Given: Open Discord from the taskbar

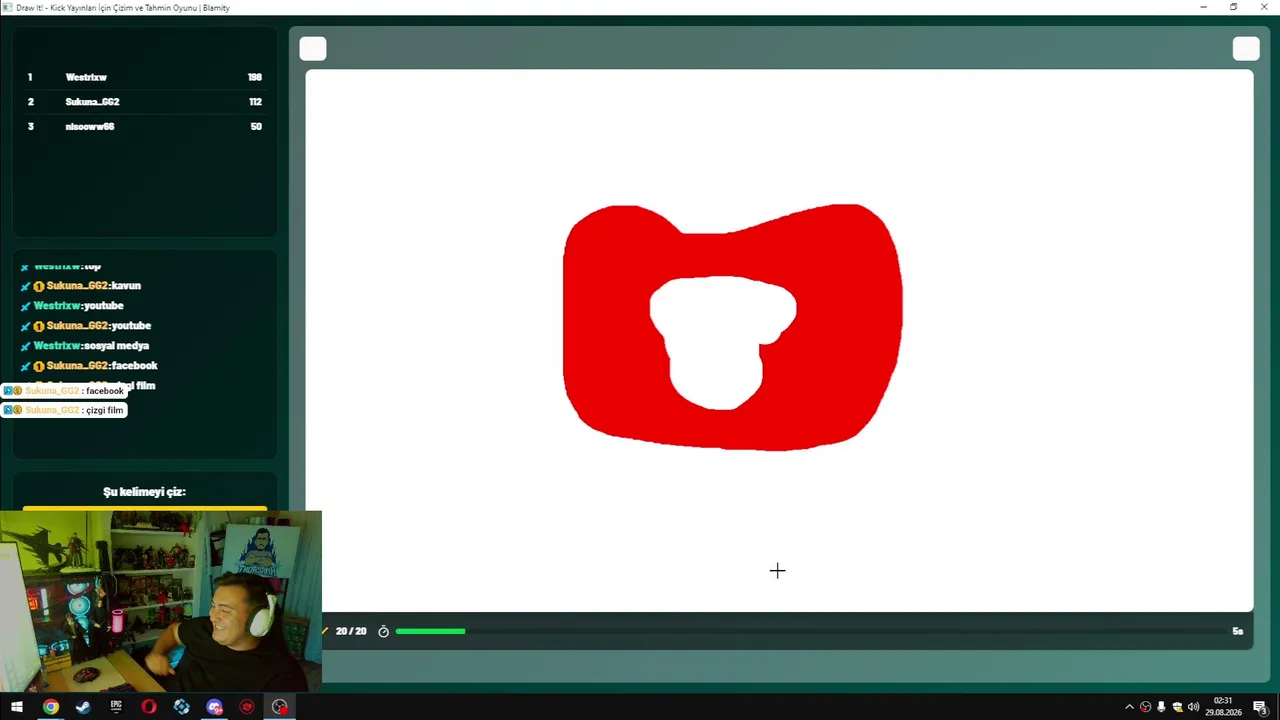Looking at the screenshot, I should 214,707.
